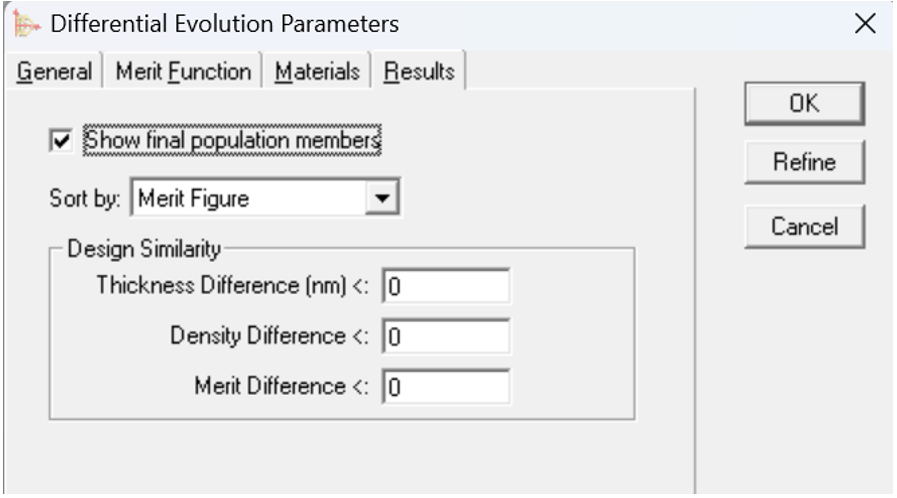Viewport: 897px width, 498px height.
Task: Open the Merit Function tab
Action: click(x=183, y=72)
